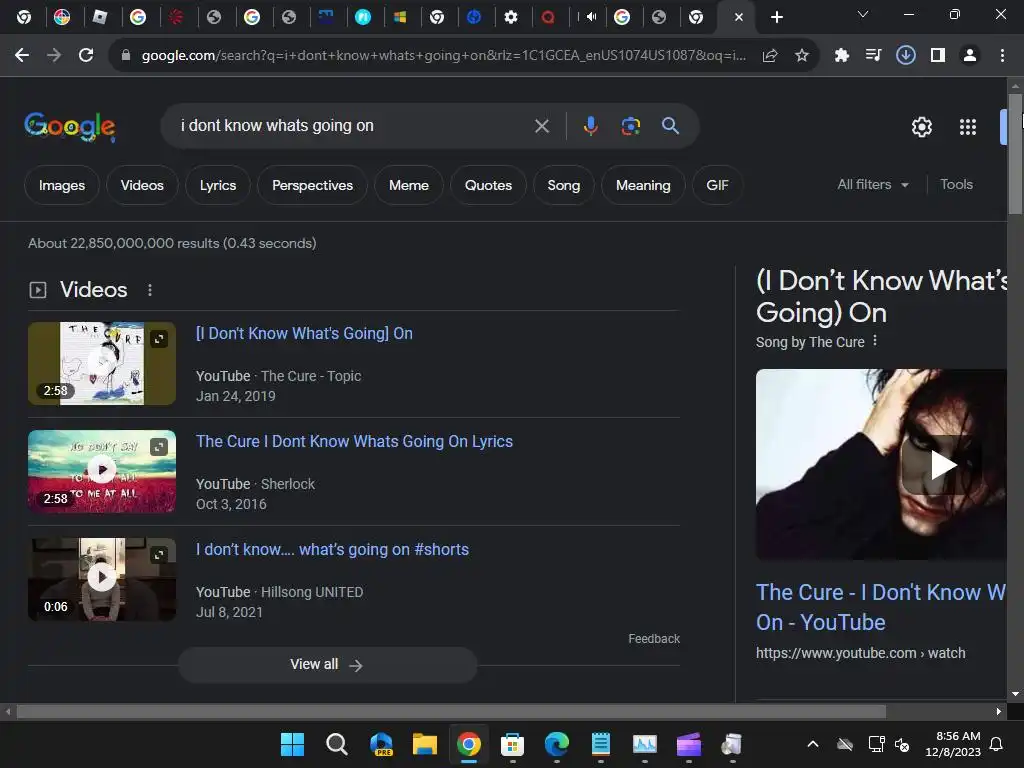Show hidden system tray icons
The image size is (1024, 768).
click(x=812, y=744)
